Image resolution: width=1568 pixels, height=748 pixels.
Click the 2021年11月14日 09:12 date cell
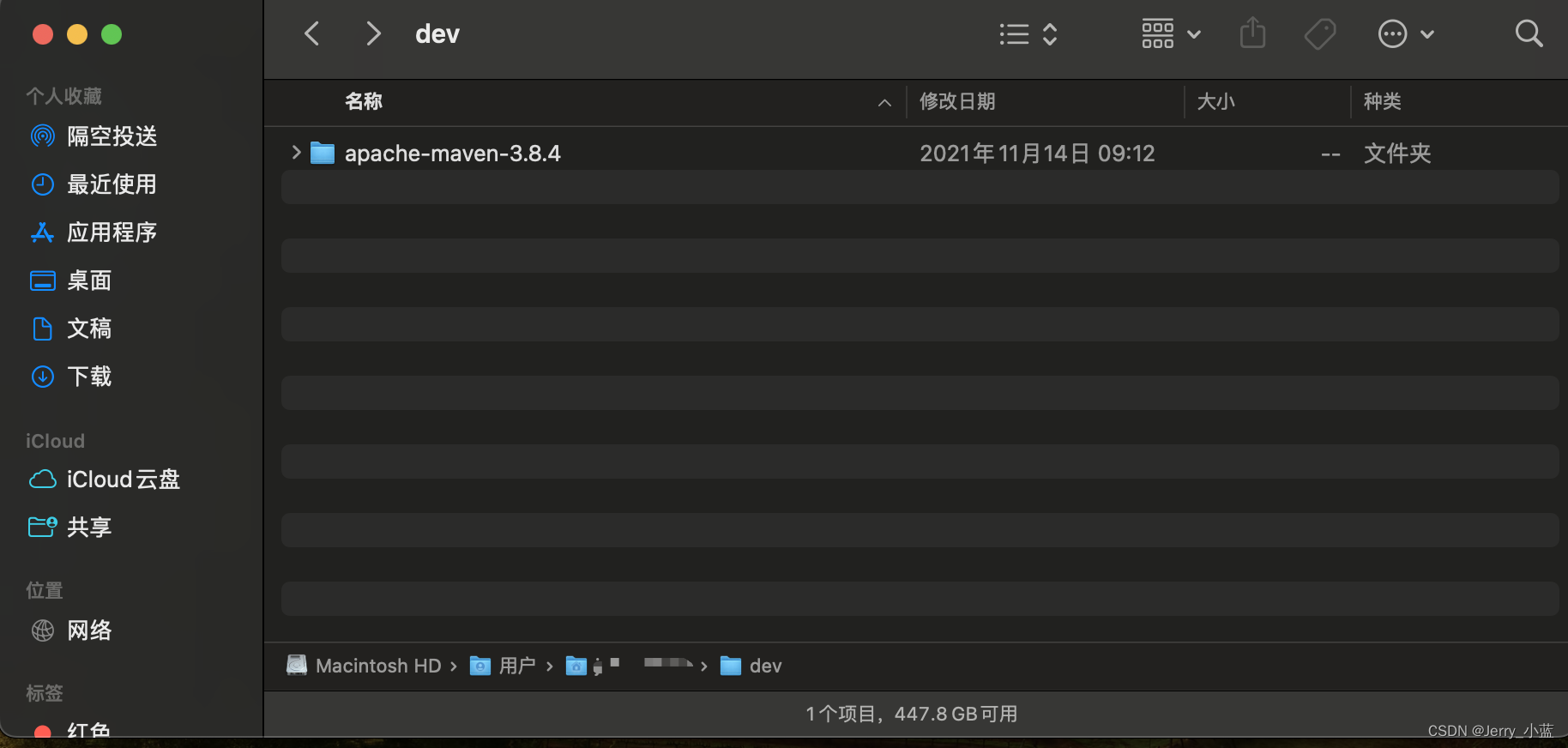pyautogui.click(x=1037, y=154)
